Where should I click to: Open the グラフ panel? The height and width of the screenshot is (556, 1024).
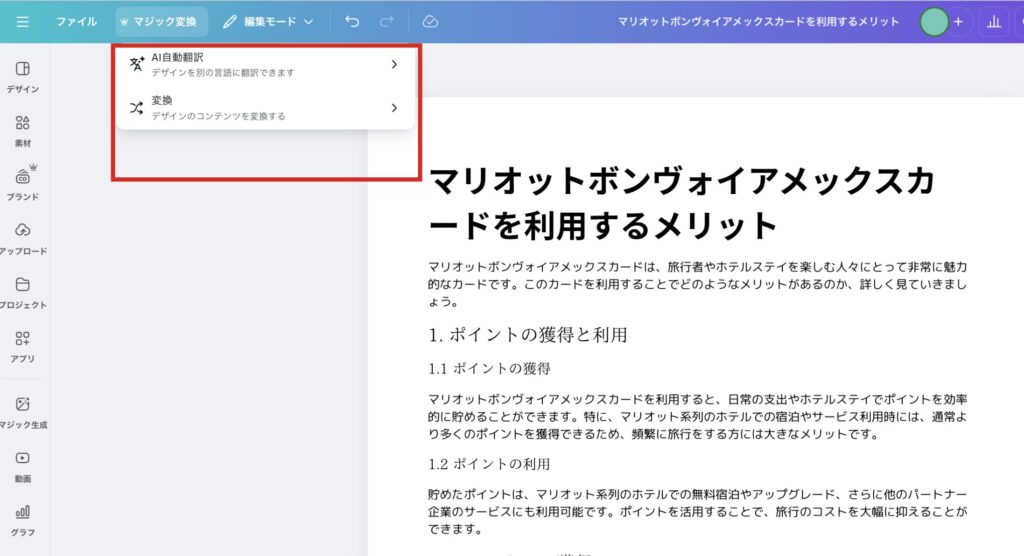[23, 521]
